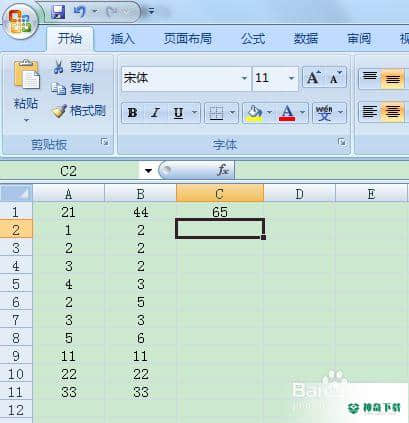Activate the Format Painter brush
Screen dimensions: 409x423
click(59, 111)
